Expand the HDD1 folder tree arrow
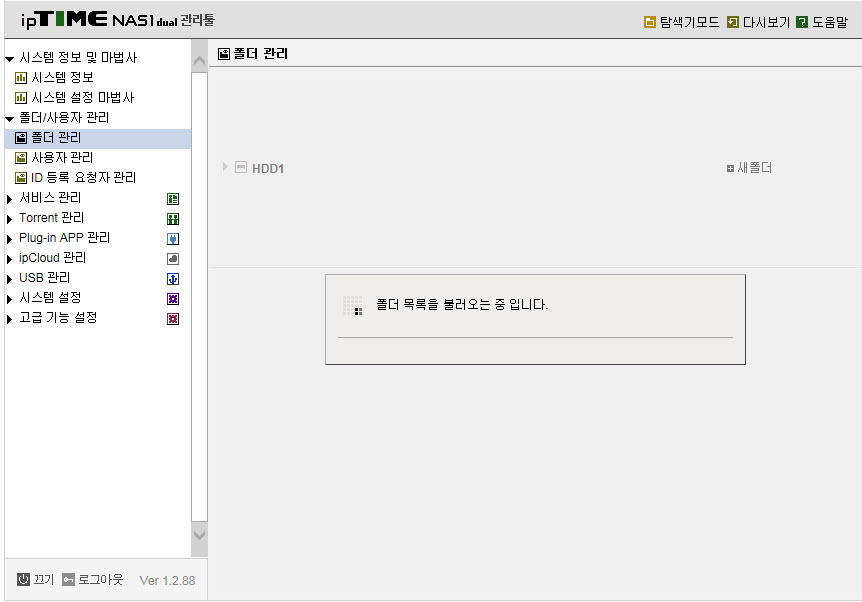862x602 pixels. (x=225, y=167)
